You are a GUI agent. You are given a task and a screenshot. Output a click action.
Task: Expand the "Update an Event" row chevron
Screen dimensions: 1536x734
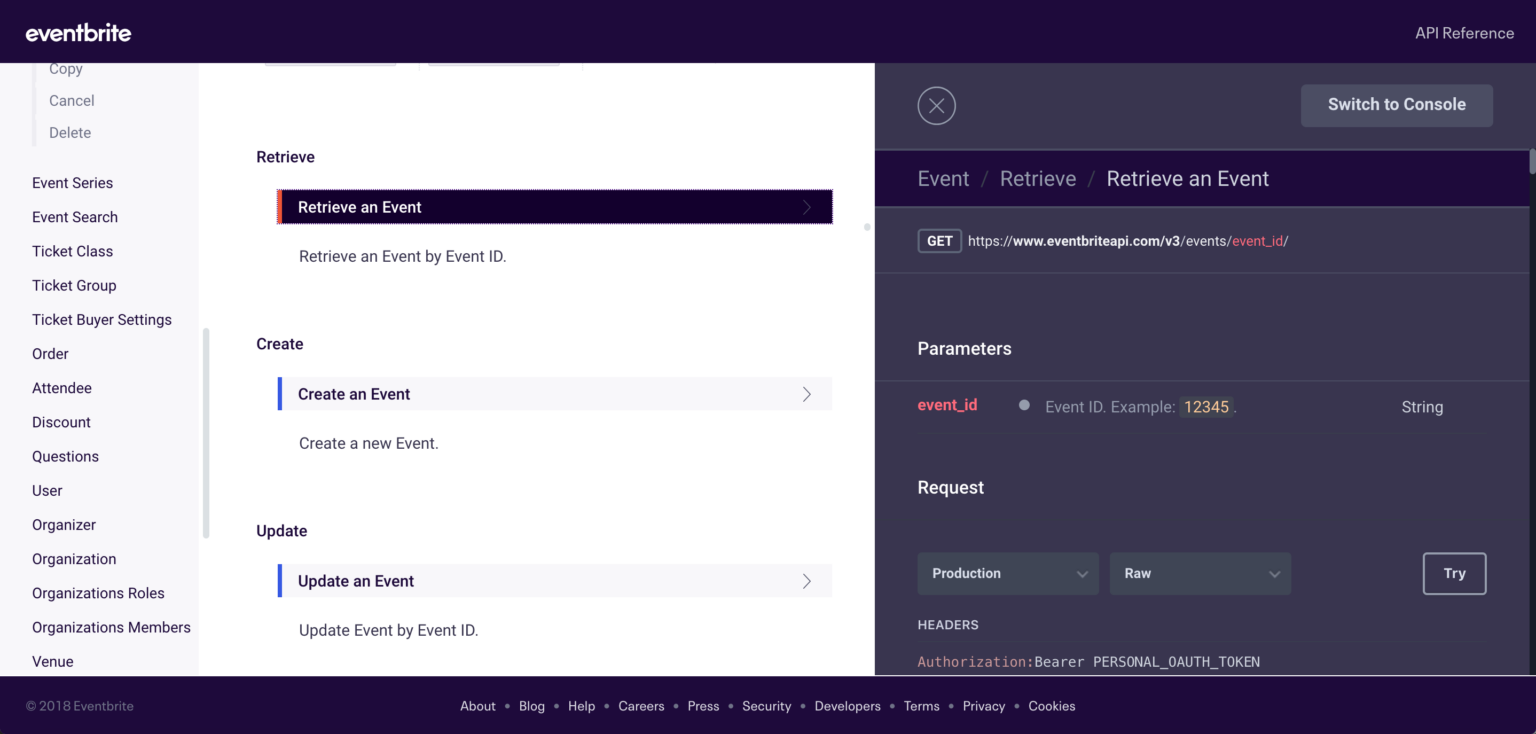[x=807, y=580]
